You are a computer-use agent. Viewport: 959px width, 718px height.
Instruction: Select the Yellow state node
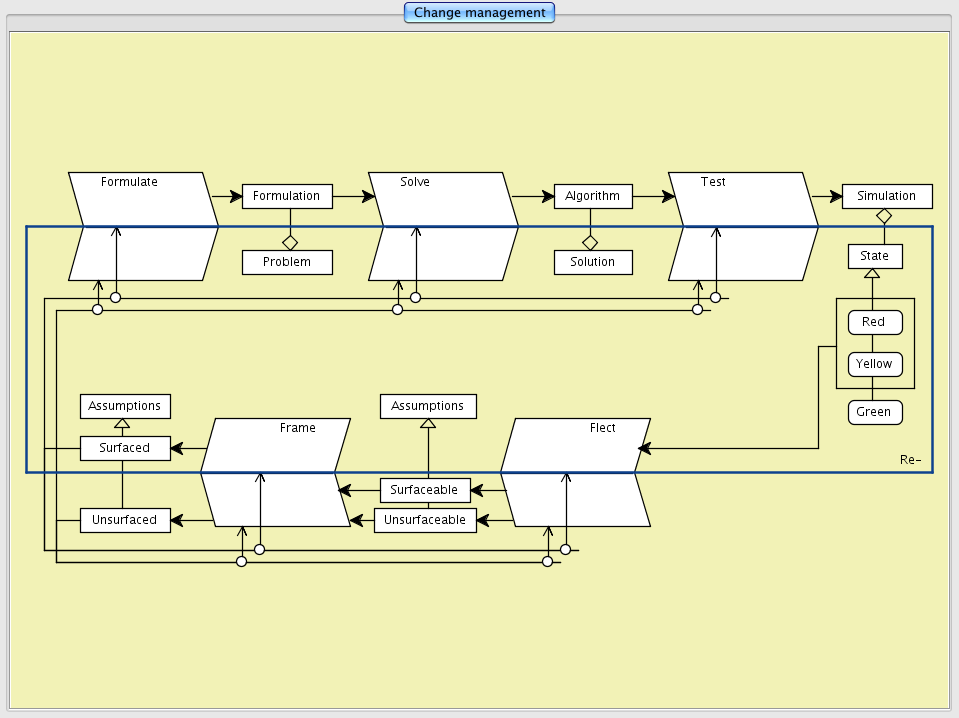(x=874, y=364)
